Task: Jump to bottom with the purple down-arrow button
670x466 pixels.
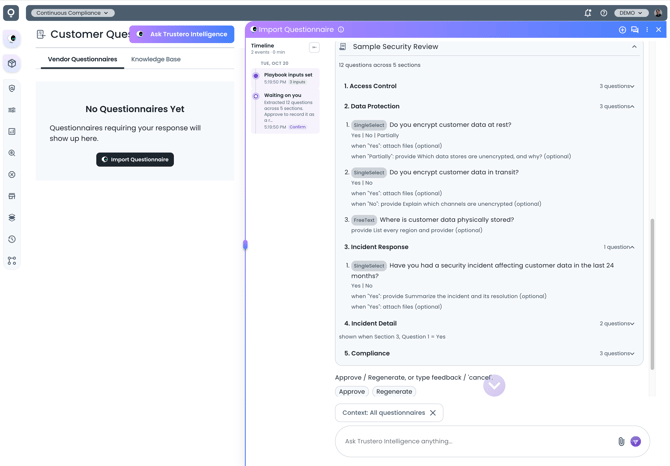Action: click(x=494, y=386)
